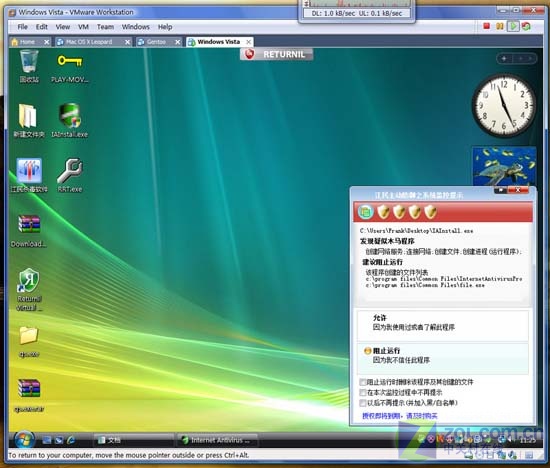Click the DL/UL network speed meter
550x468 pixels.
tap(357, 13)
